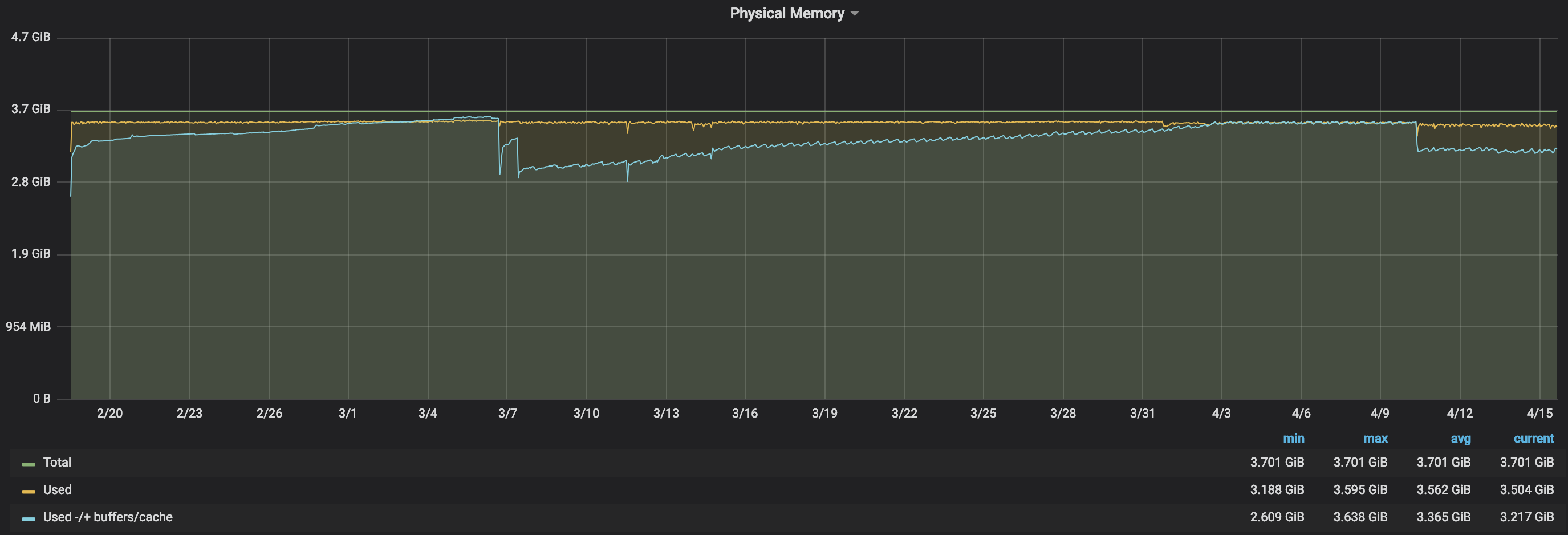
Task: Open color picker for Total green swatch
Action: click(29, 464)
